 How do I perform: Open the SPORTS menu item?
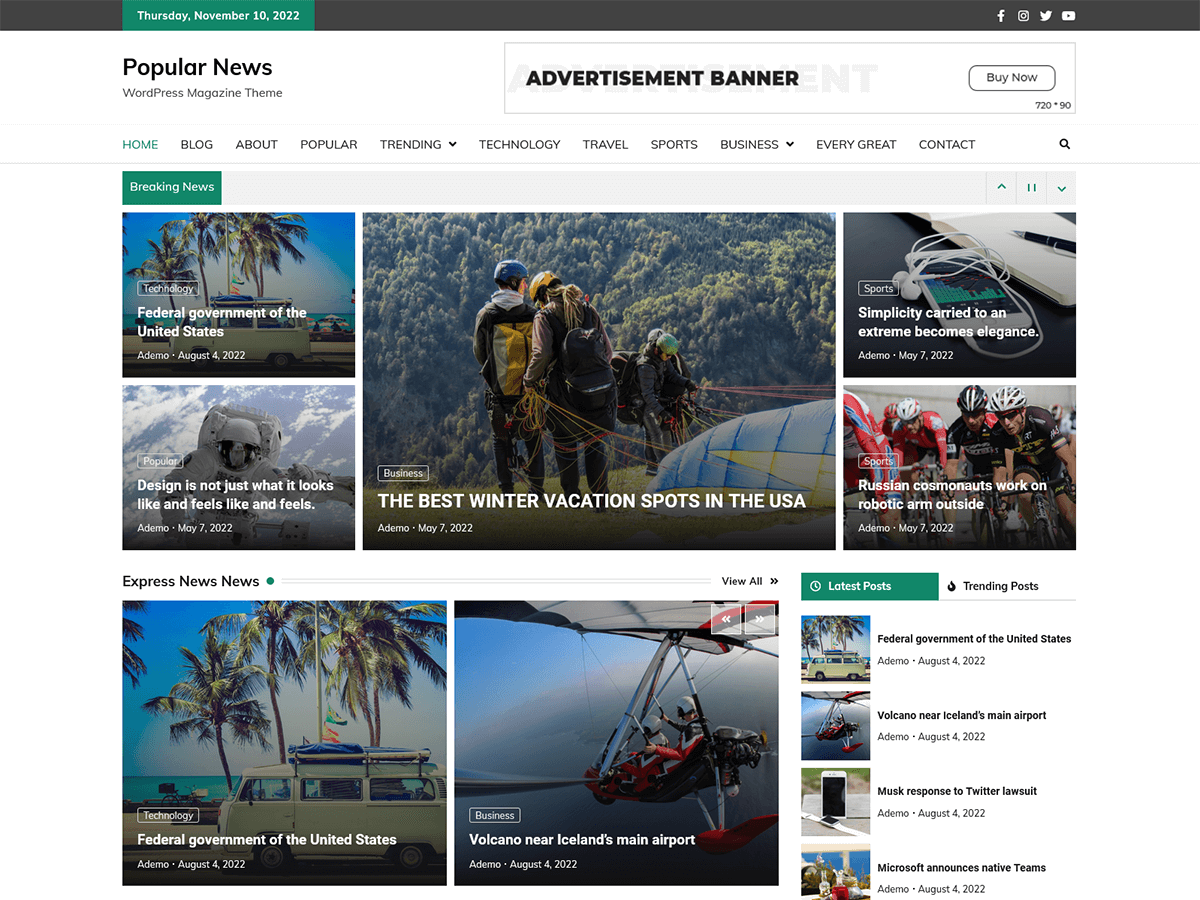[673, 144]
